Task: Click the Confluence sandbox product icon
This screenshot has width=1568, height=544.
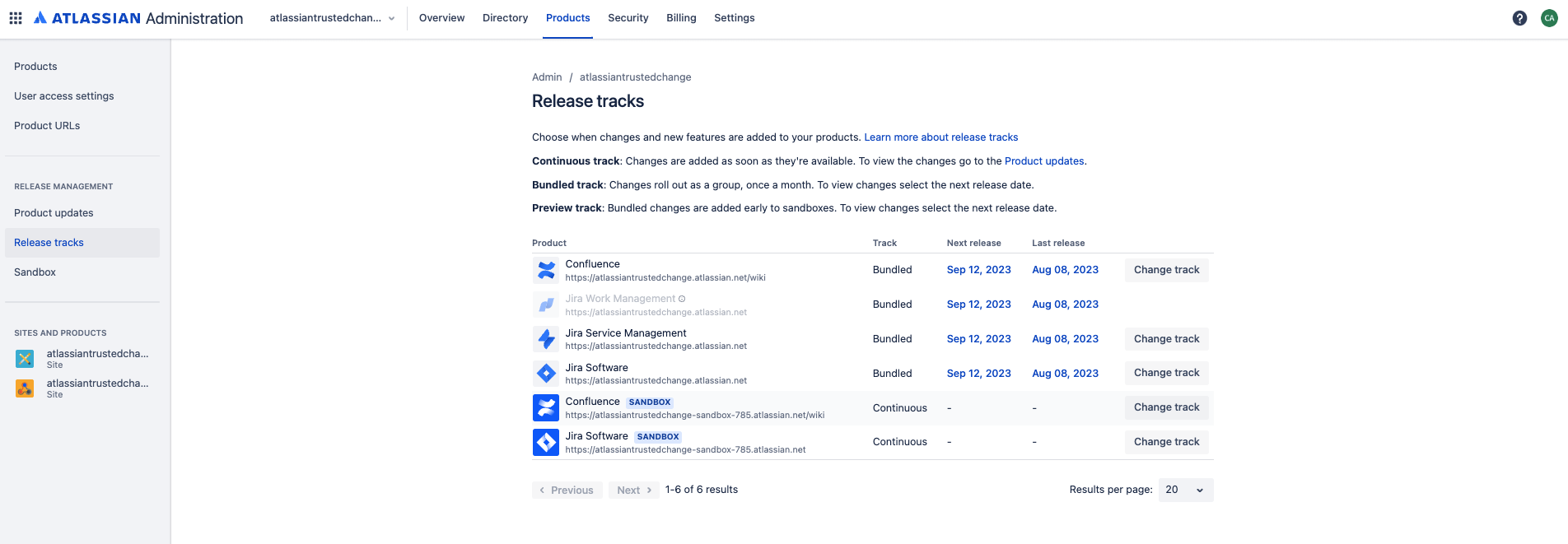Action: point(546,408)
